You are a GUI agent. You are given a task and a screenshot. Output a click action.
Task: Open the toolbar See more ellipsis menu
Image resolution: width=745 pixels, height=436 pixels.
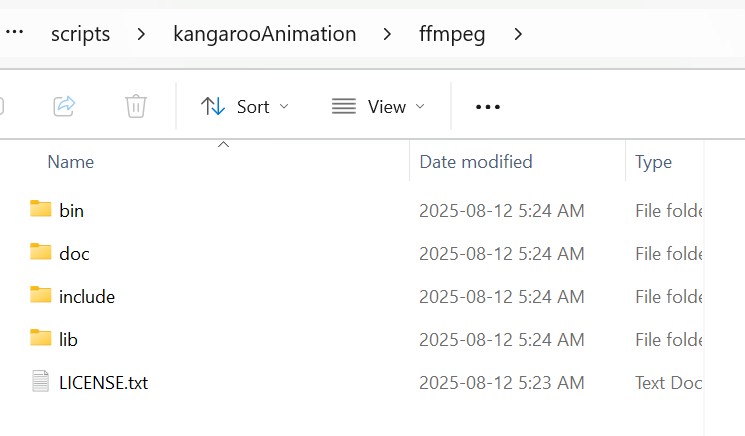[x=487, y=107]
